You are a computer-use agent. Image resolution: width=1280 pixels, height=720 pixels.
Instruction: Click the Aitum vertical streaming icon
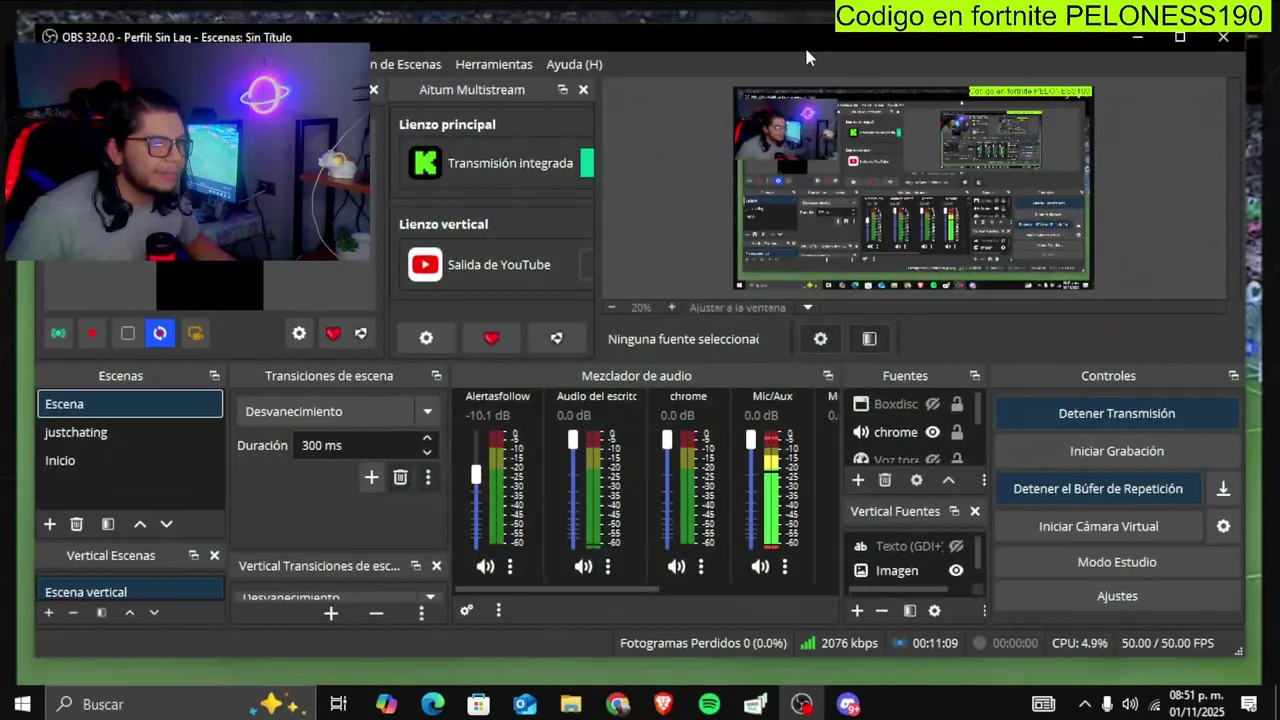58,333
